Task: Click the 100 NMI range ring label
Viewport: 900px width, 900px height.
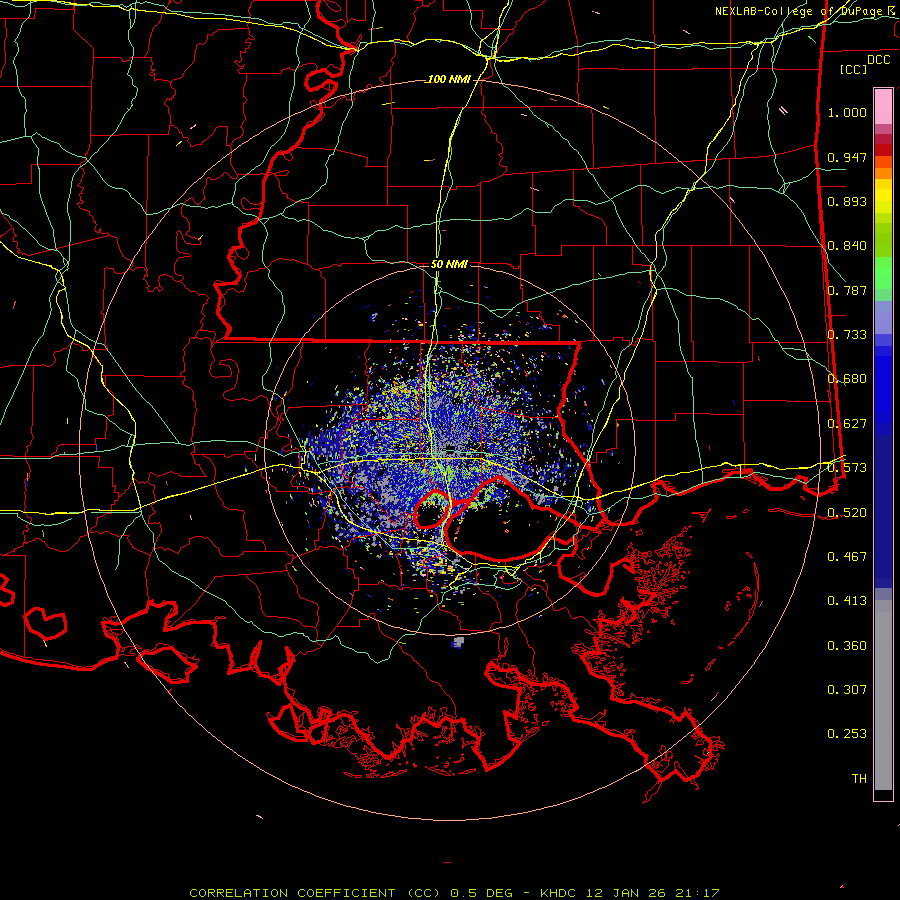Action: click(x=449, y=79)
